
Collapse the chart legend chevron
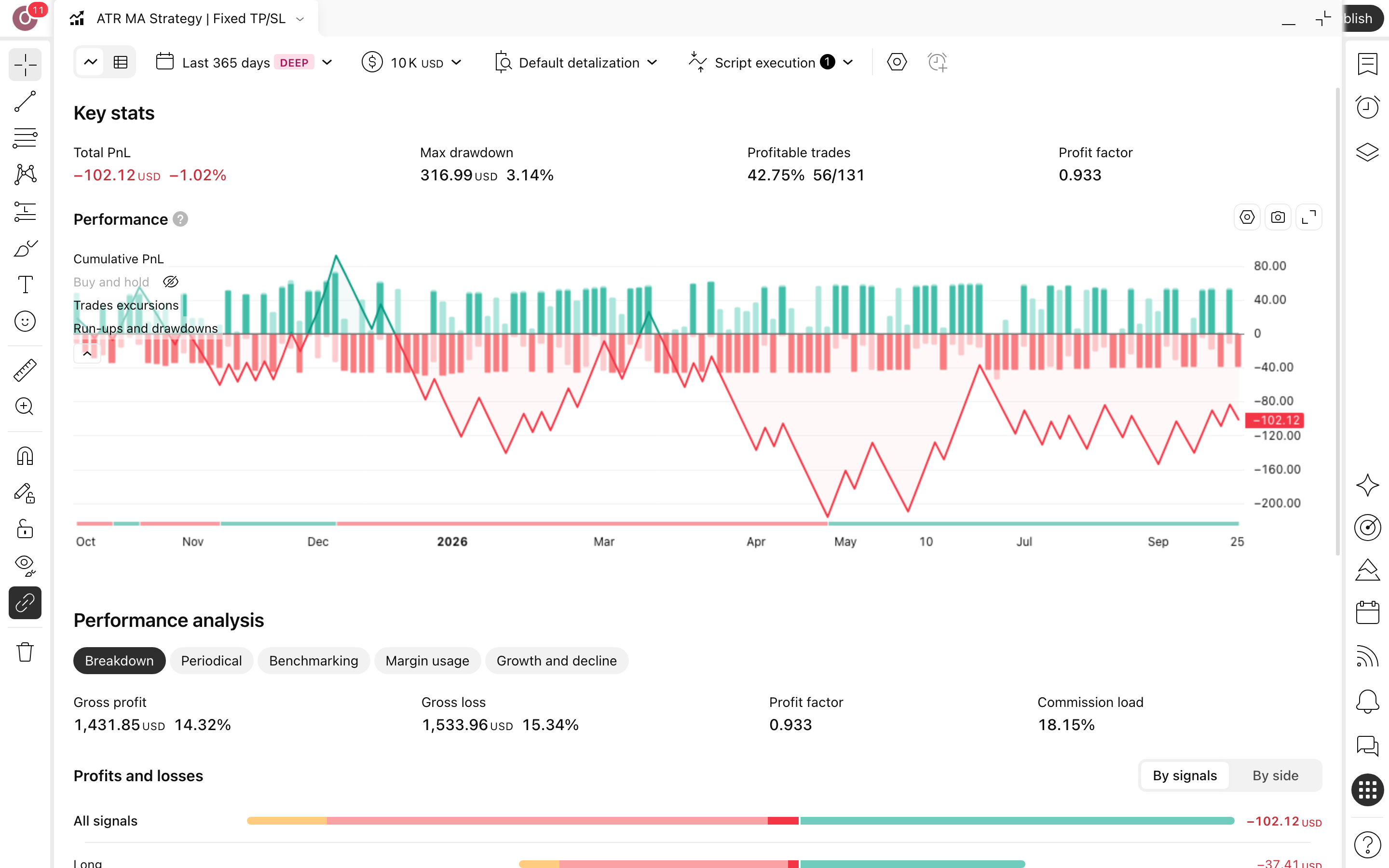87,353
